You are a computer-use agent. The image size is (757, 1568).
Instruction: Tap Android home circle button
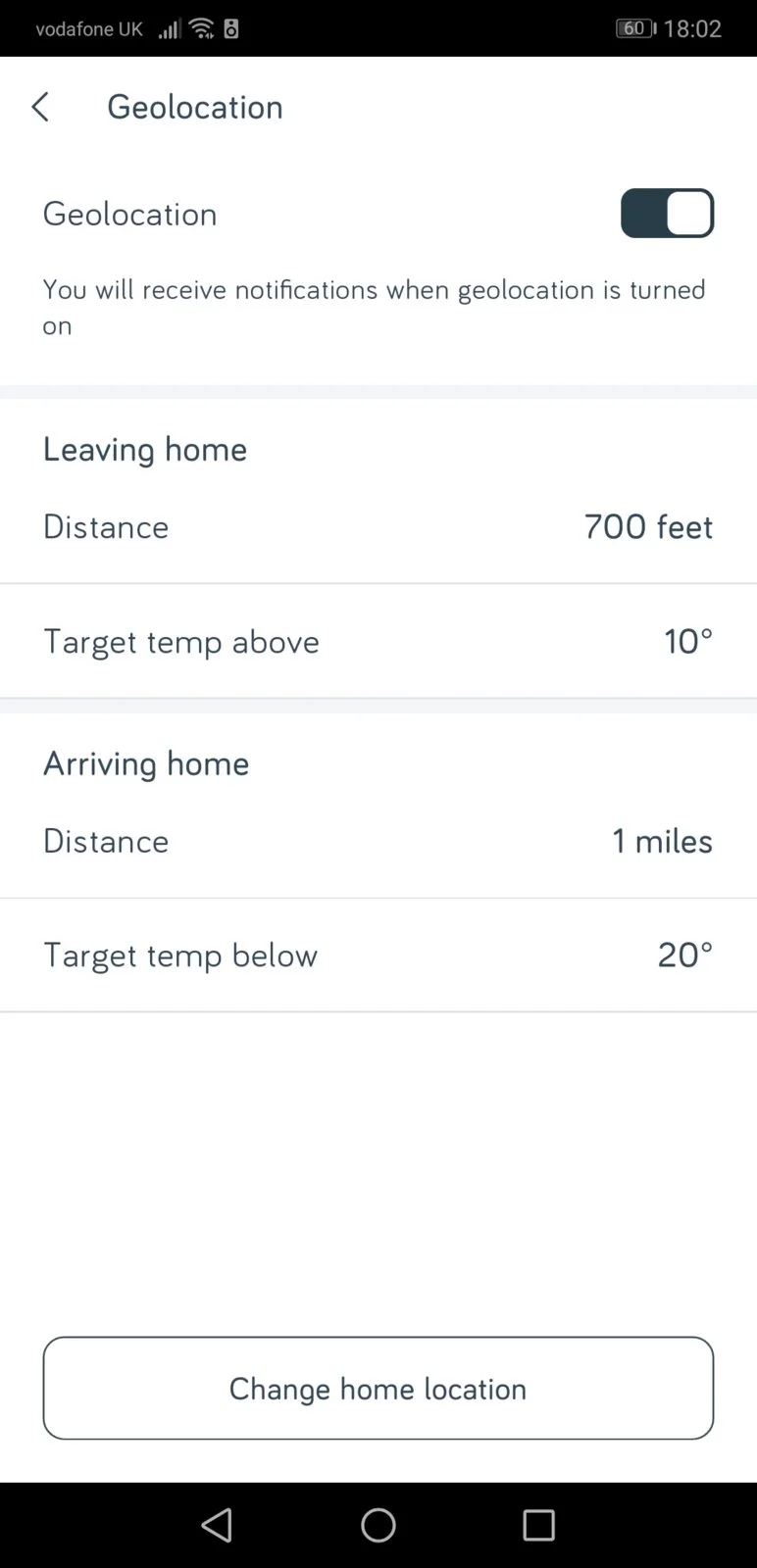click(378, 1525)
